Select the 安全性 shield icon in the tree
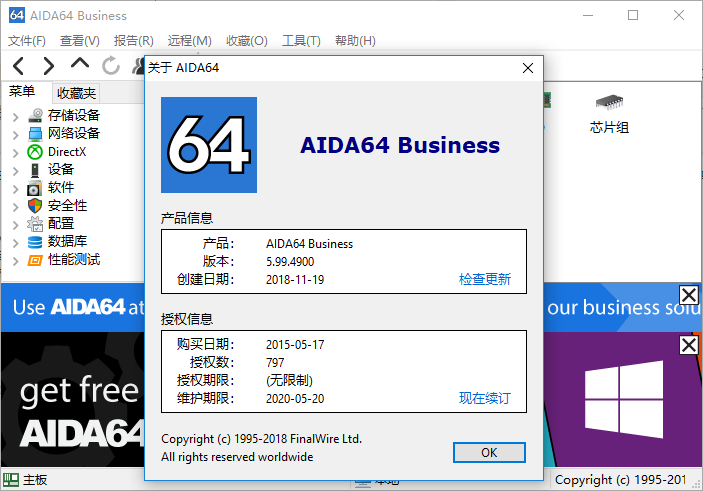Screen dimensions: 703x491 (35, 206)
